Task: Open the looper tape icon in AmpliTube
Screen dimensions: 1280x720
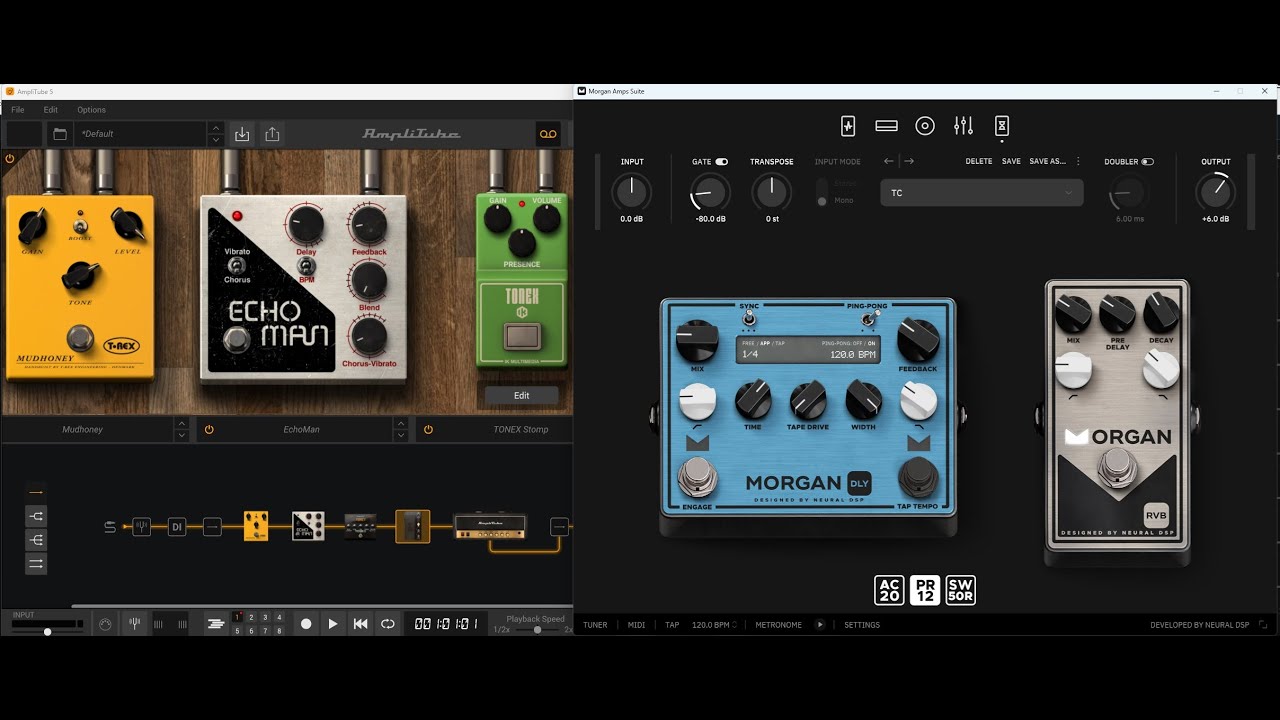Action: (x=547, y=134)
